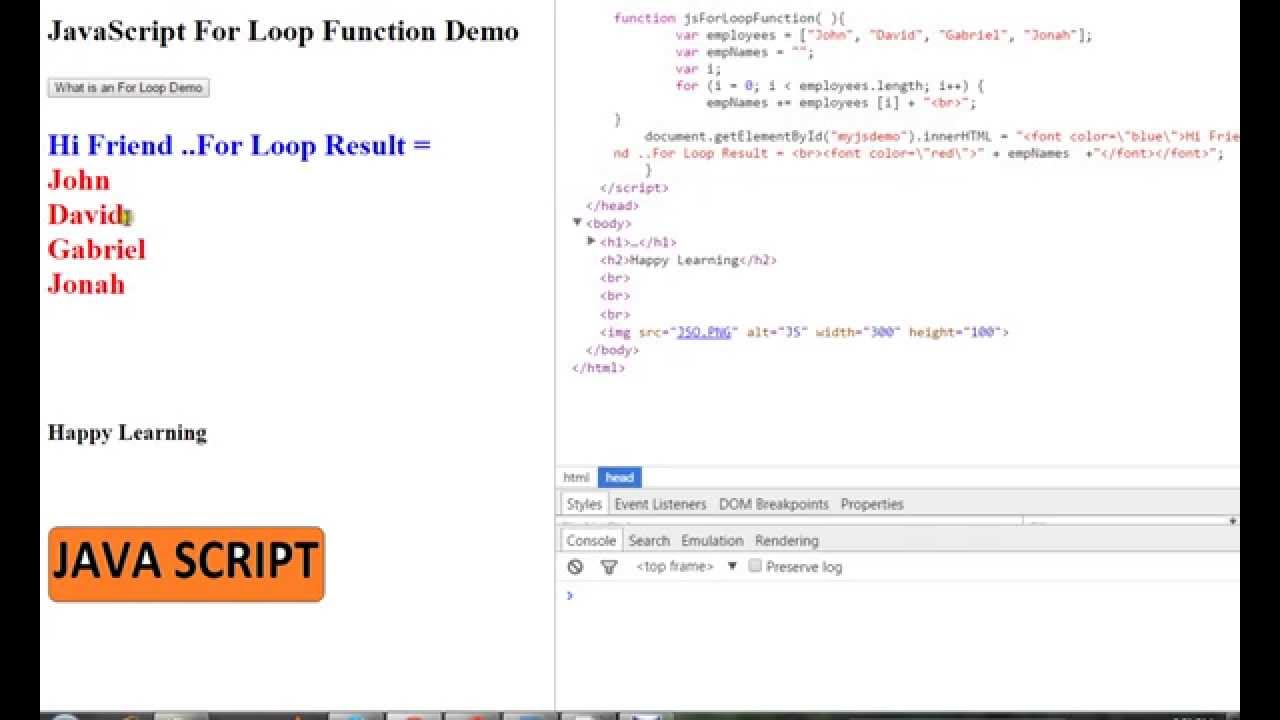Click the 'var empNames' code line
The width and height of the screenshot is (1280, 720).
point(745,52)
